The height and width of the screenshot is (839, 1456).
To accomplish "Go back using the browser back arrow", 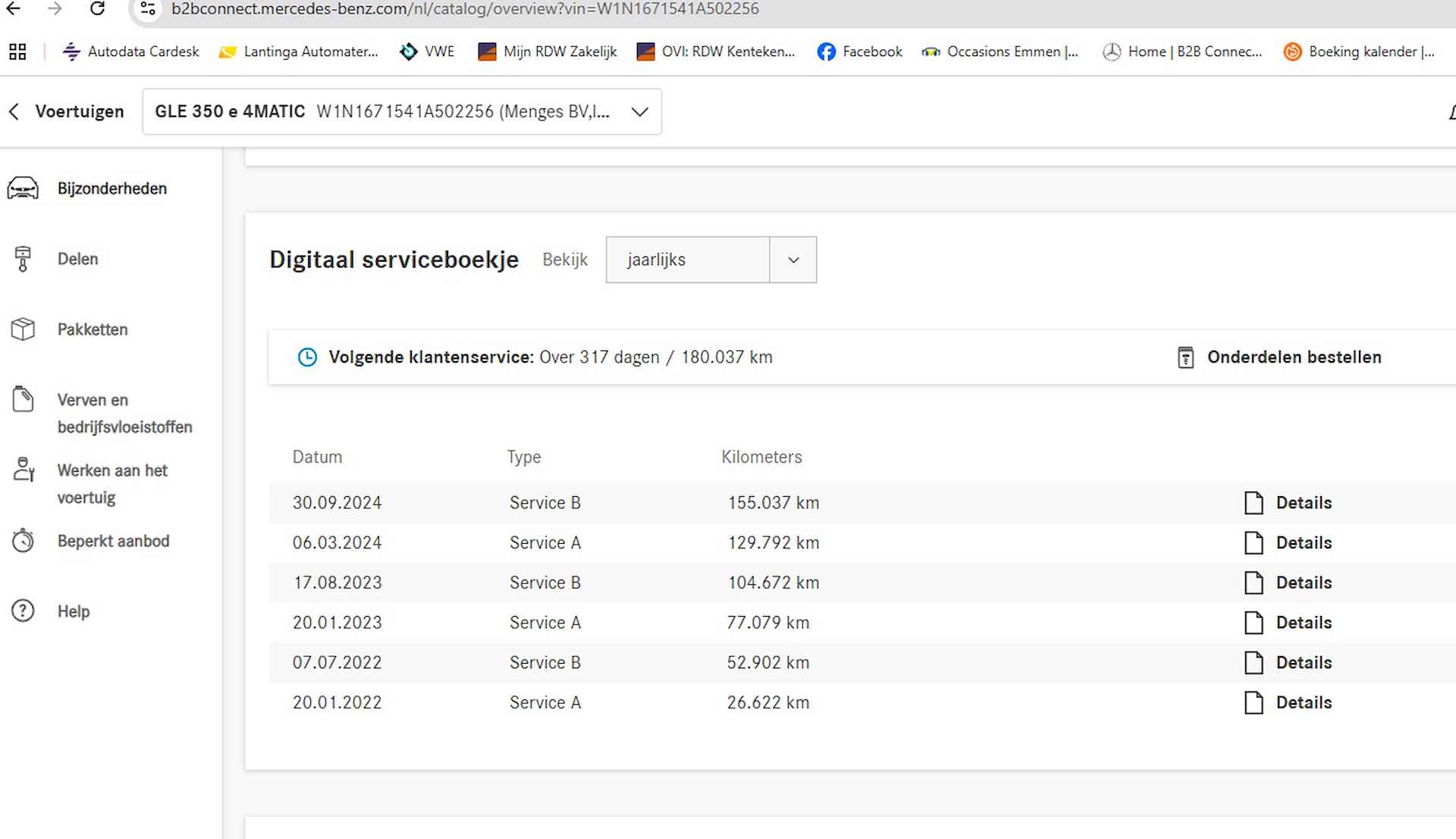I will pyautogui.click(x=14, y=9).
